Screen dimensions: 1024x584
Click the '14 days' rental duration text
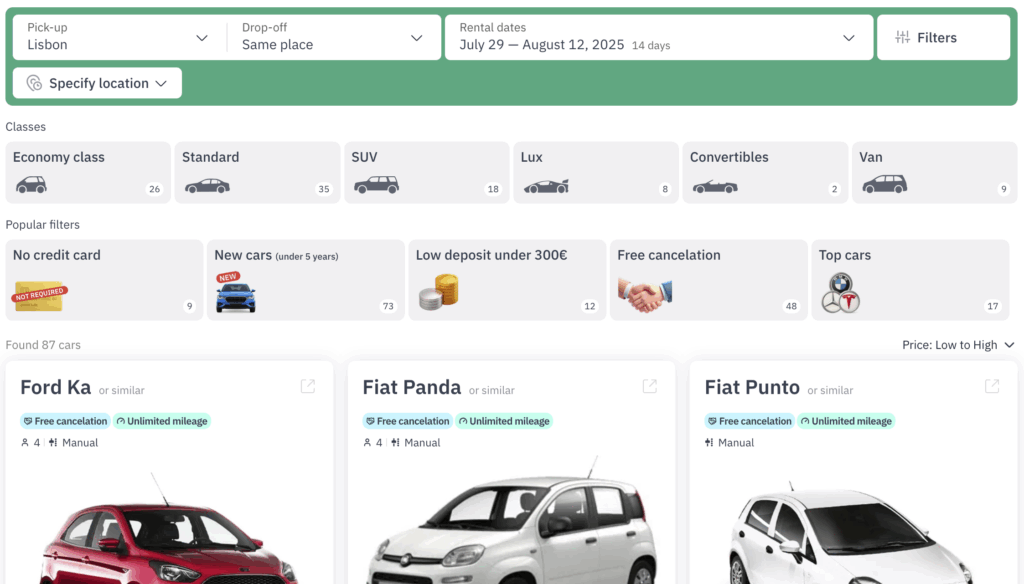click(651, 46)
